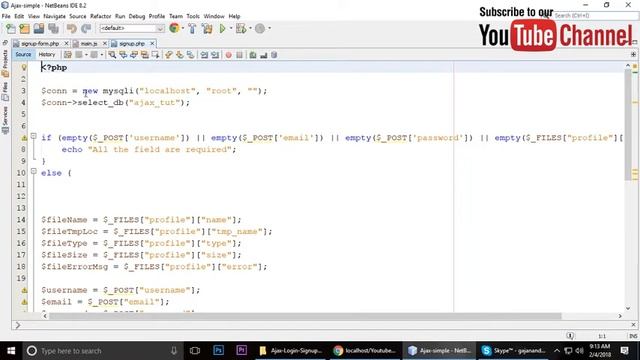Click the green Run Project button
640x360 pixels.
[222, 29]
